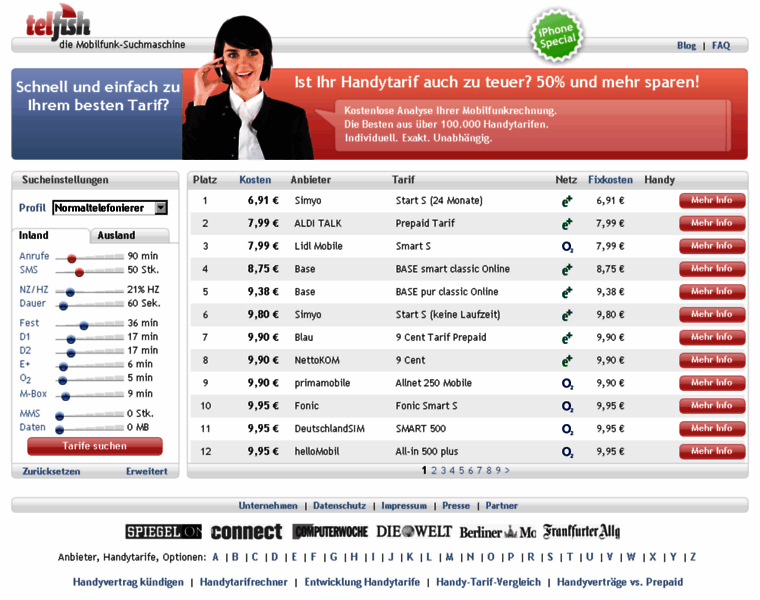Click letter A in Anbieter index
Viewport: 760px width, 600px height.
pyautogui.click(x=216, y=557)
